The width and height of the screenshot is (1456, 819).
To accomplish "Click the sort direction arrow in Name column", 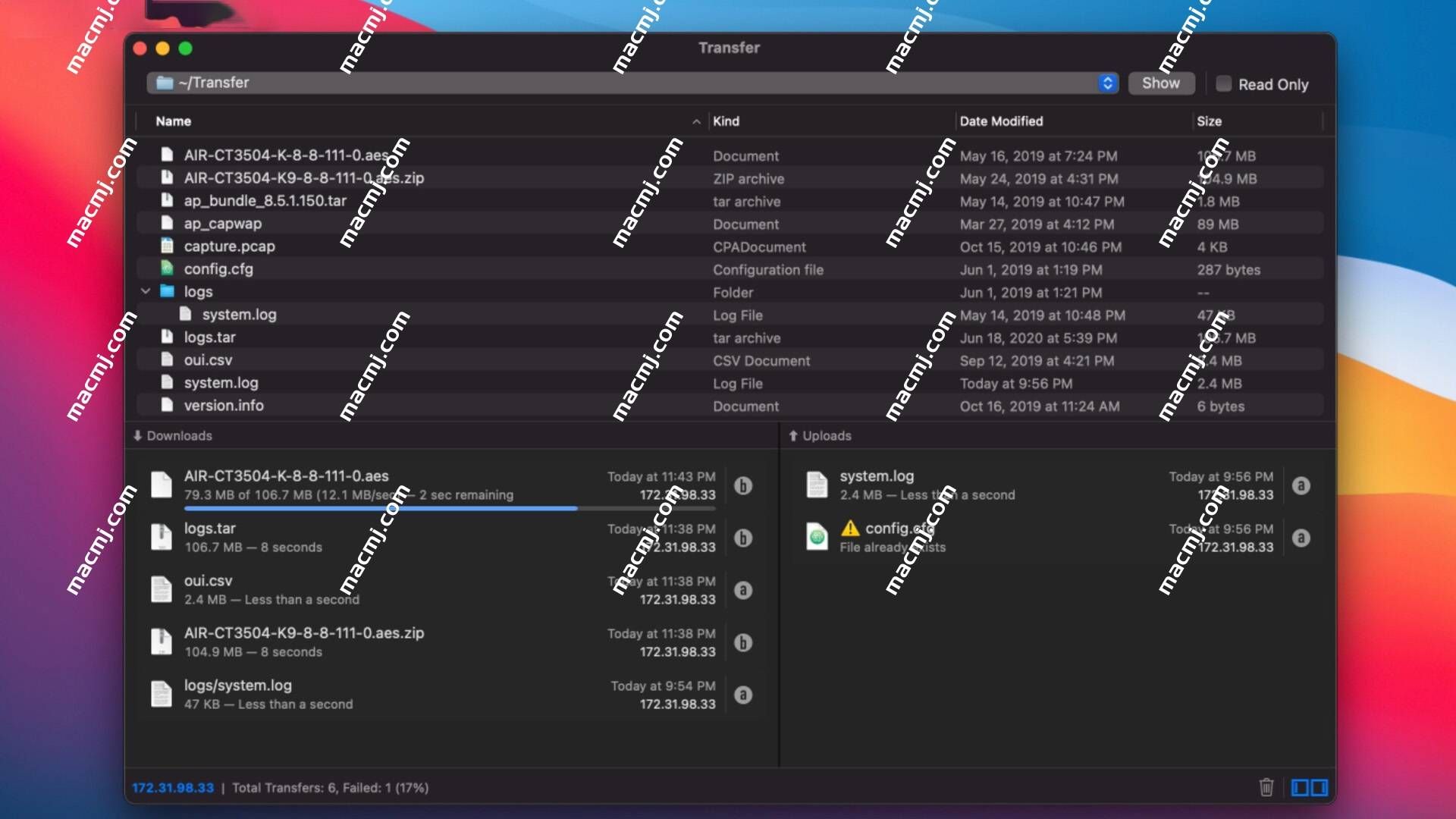I will (696, 121).
